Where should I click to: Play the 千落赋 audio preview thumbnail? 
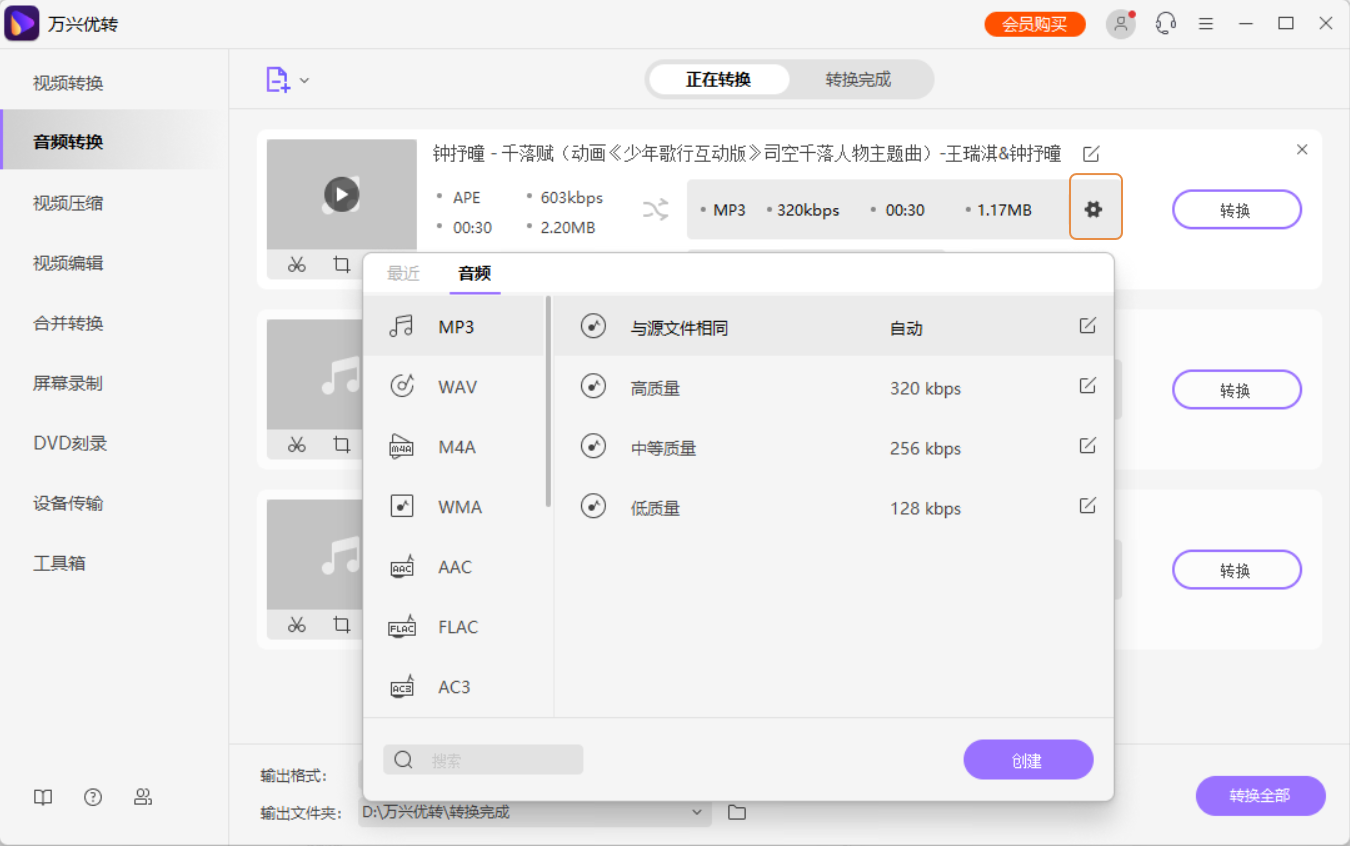(x=341, y=193)
